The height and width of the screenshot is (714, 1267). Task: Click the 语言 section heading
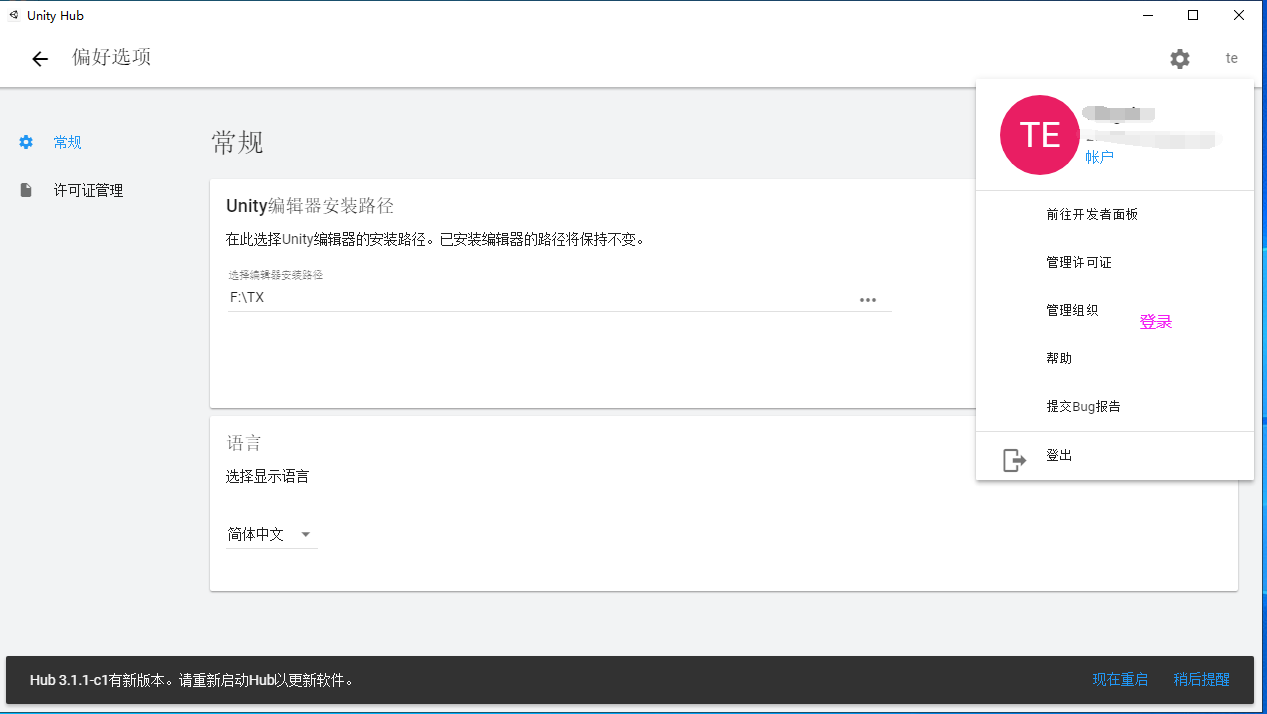(244, 442)
